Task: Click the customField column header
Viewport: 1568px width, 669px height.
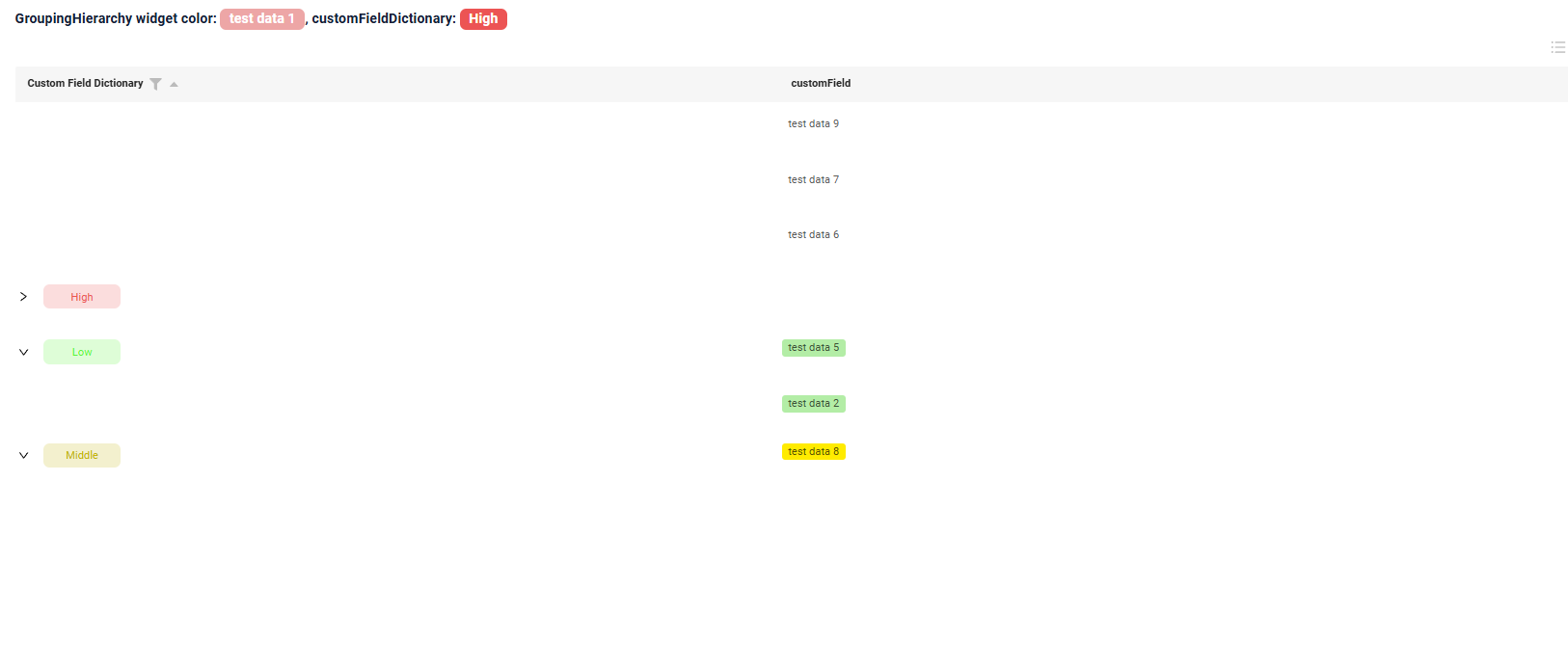Action: (x=821, y=84)
